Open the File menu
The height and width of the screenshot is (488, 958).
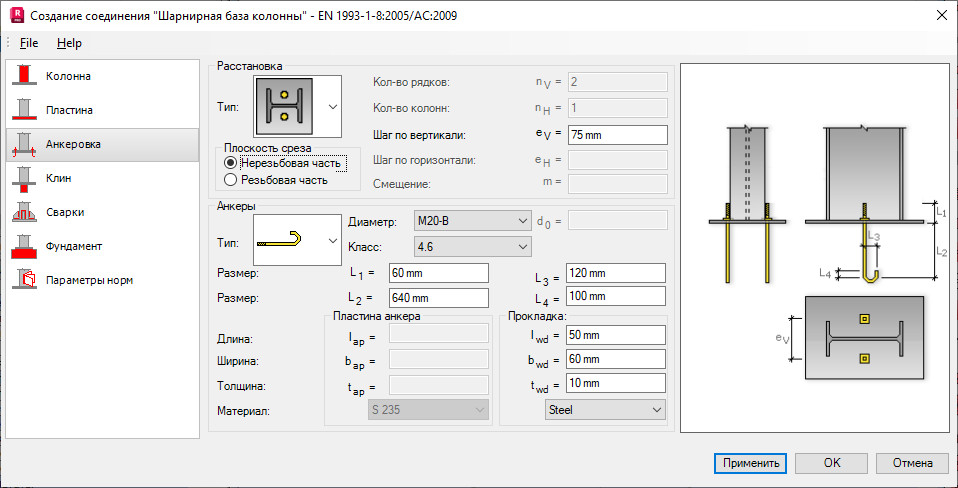click(x=29, y=43)
